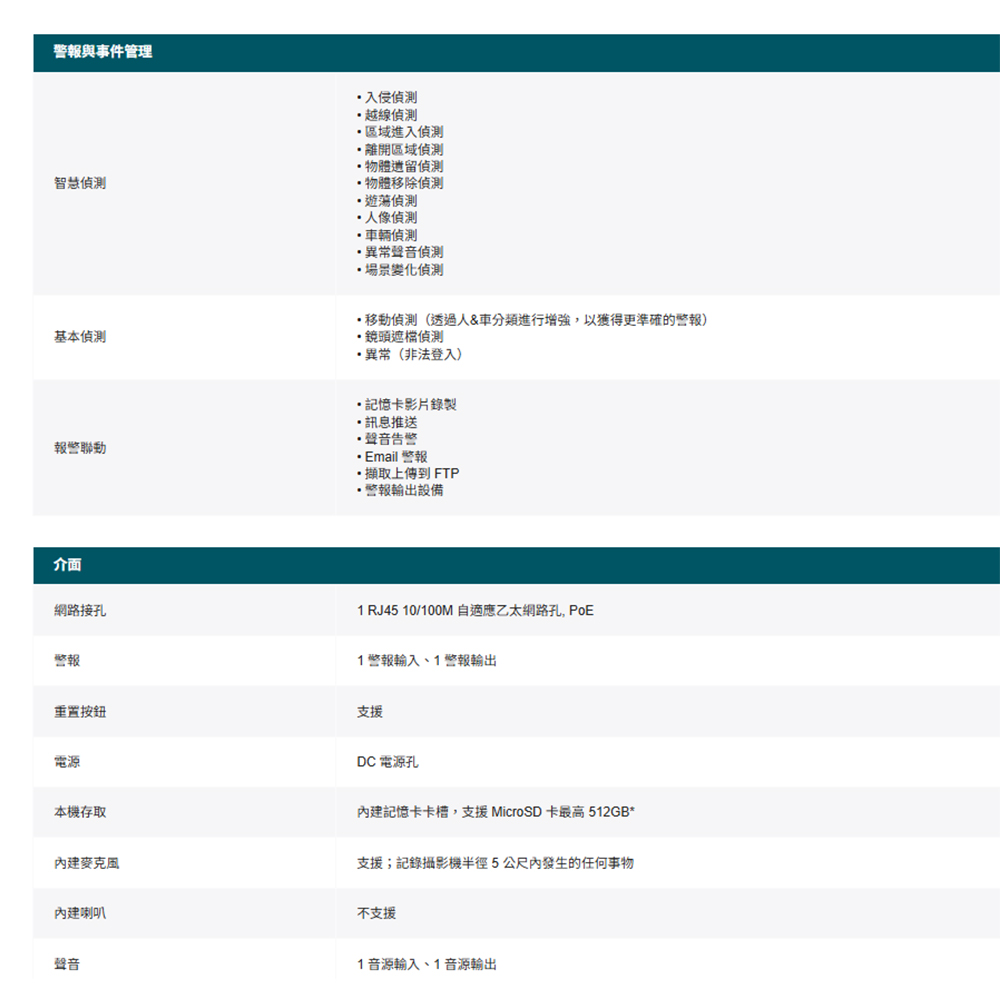Select the 遊蕩偵測 bullet item
1000x1000 pixels.
pyautogui.click(x=390, y=201)
